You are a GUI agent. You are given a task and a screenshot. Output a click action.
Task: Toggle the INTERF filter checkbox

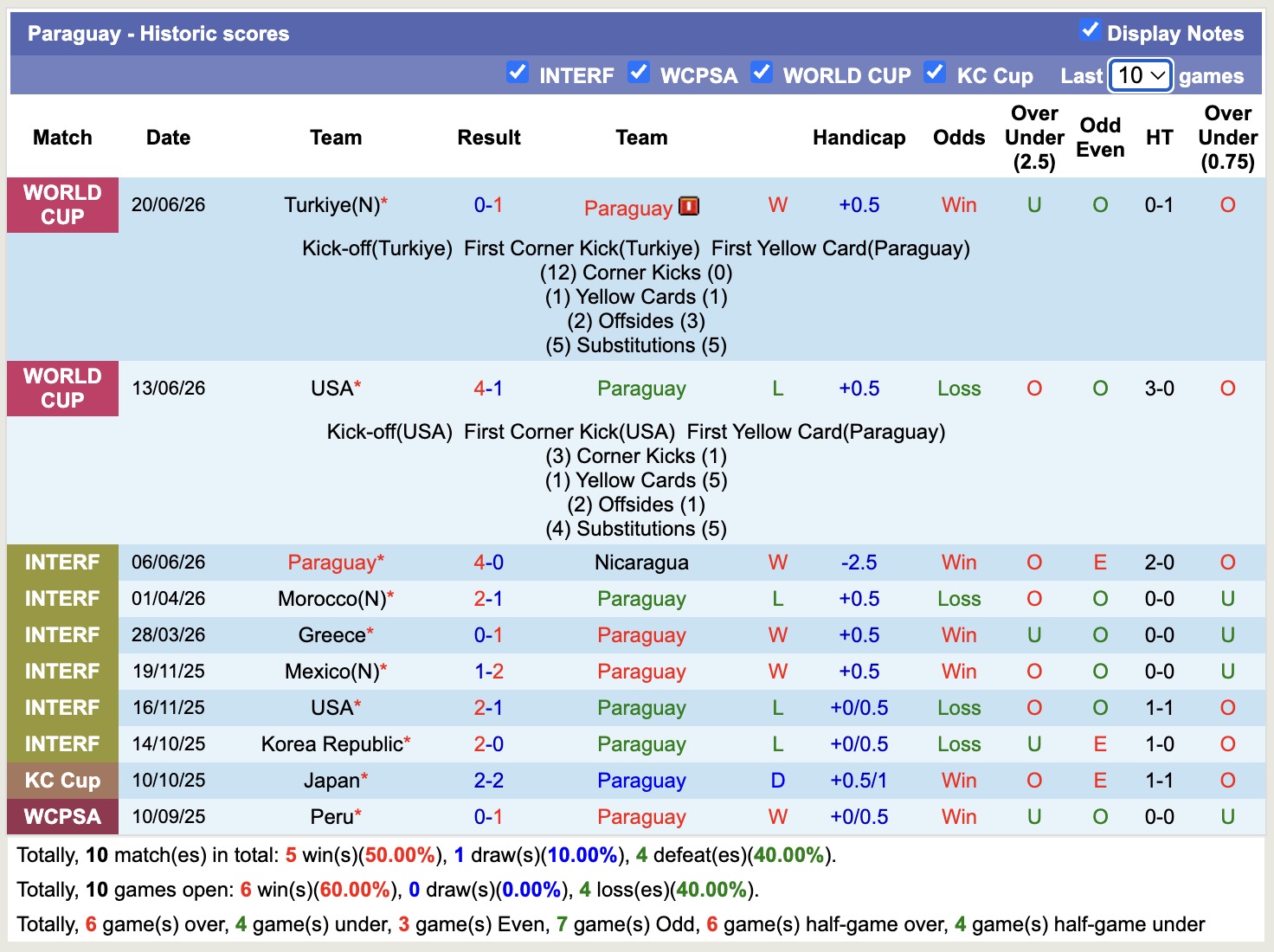[518, 72]
